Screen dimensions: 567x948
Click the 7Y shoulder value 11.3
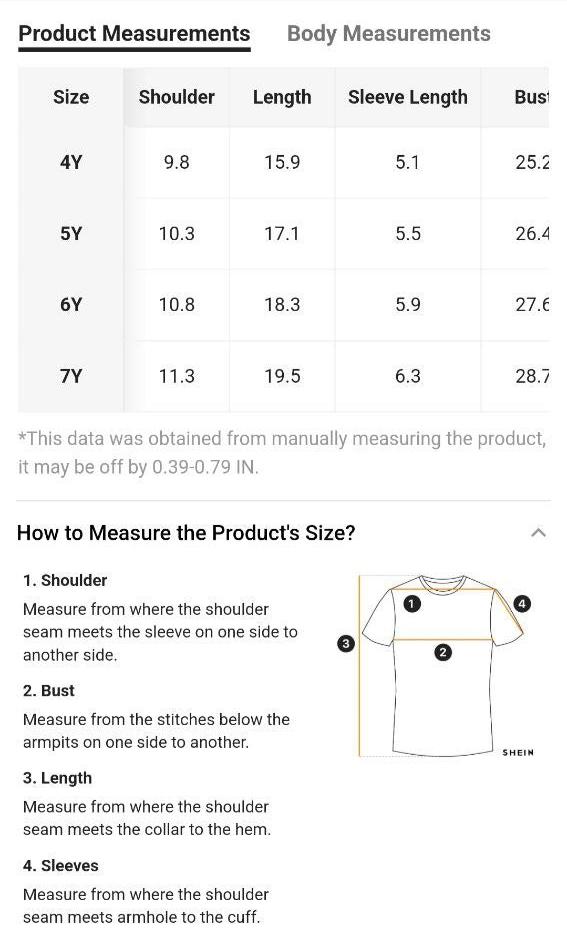pos(177,376)
